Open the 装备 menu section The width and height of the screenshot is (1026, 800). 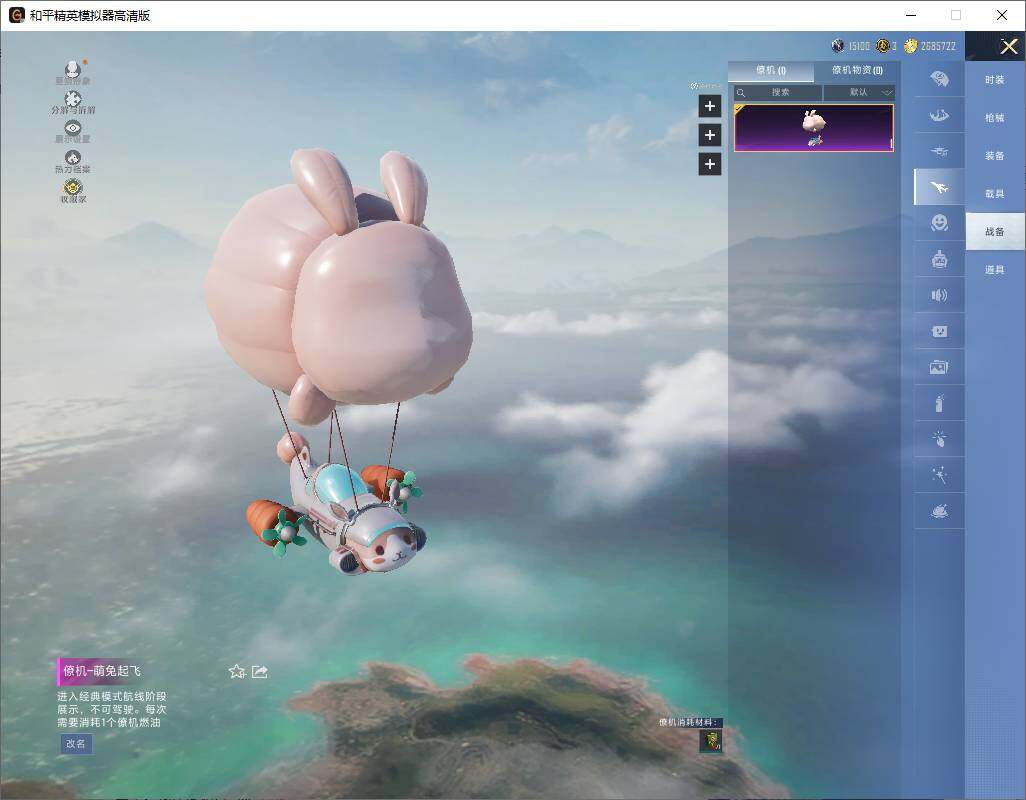[x=995, y=156]
